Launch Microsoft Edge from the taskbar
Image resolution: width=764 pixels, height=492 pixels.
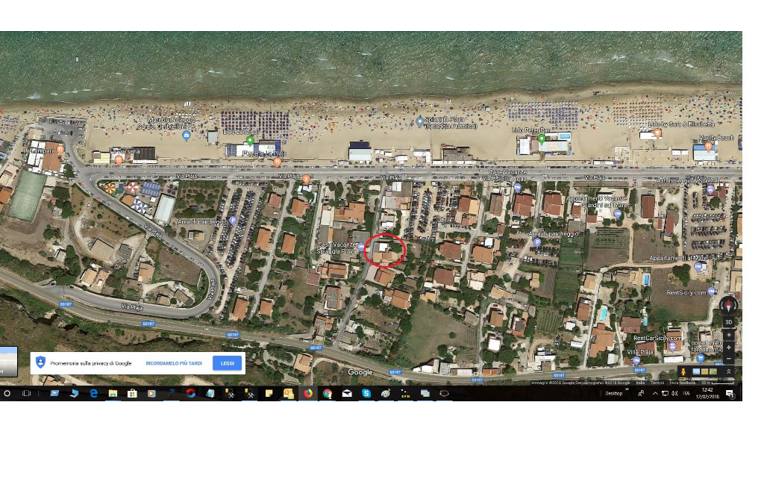click(93, 394)
